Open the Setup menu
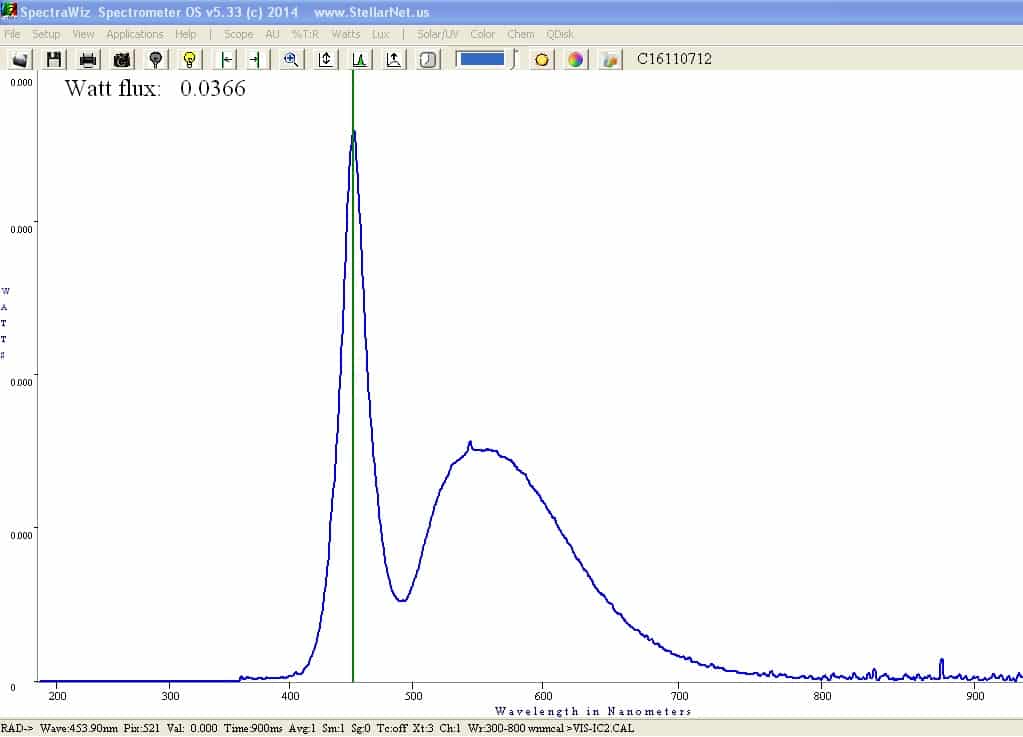Screen dimensions: 1023x737 tap(46, 34)
